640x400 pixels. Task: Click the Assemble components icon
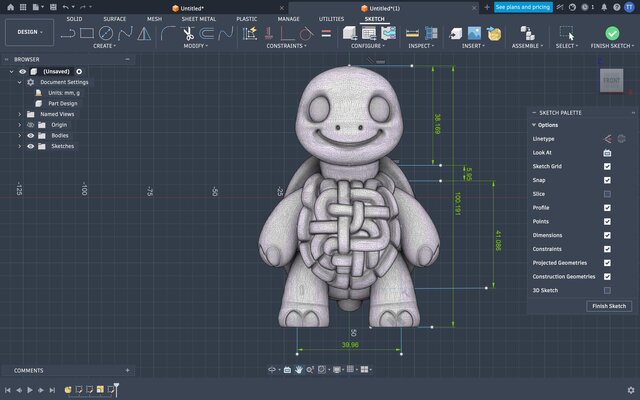click(x=527, y=33)
